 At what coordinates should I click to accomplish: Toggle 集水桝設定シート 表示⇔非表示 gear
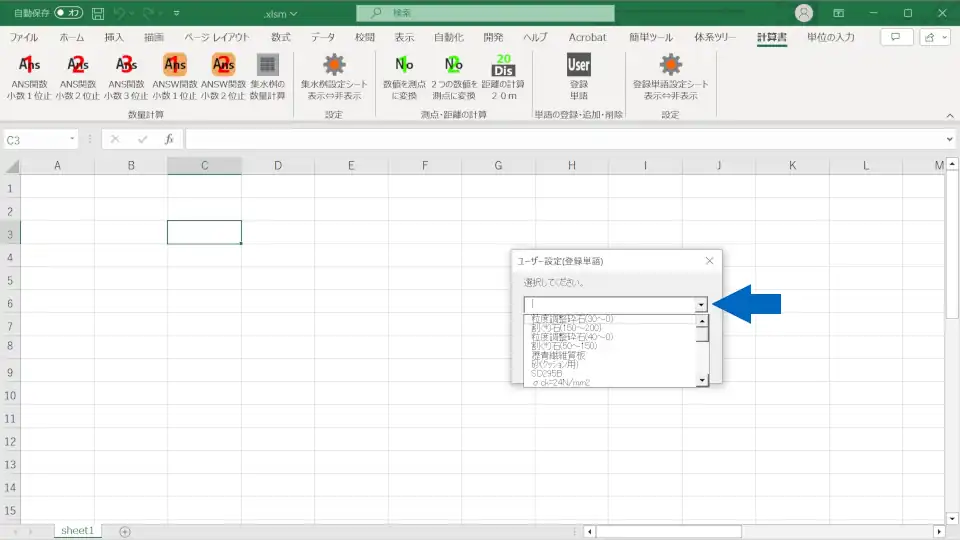pos(334,77)
